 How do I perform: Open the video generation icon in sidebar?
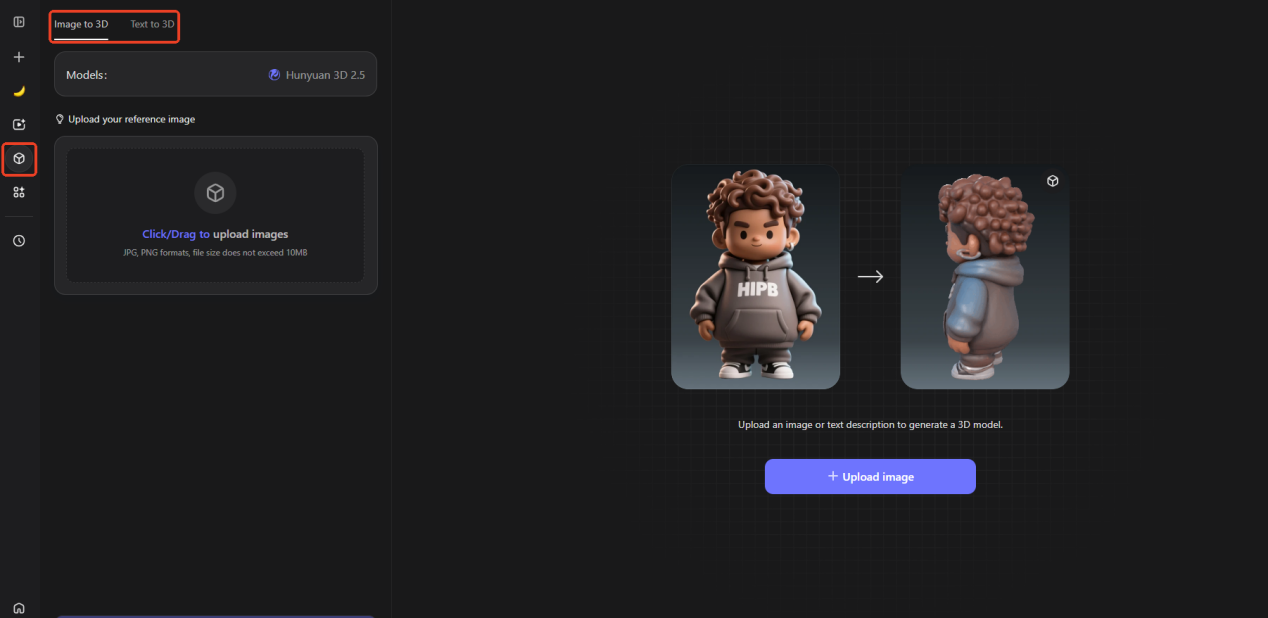[19, 125]
